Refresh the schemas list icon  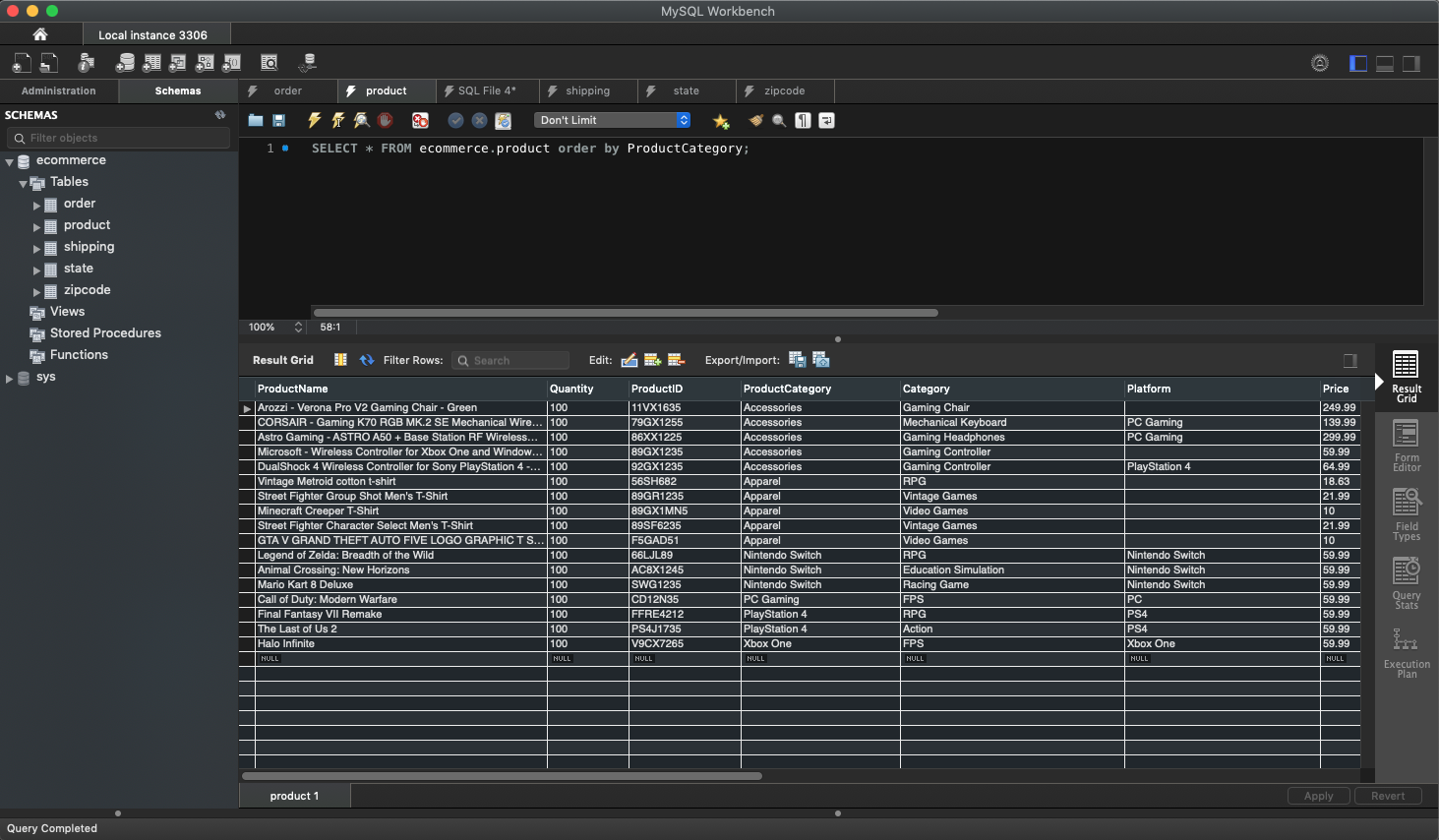220,115
